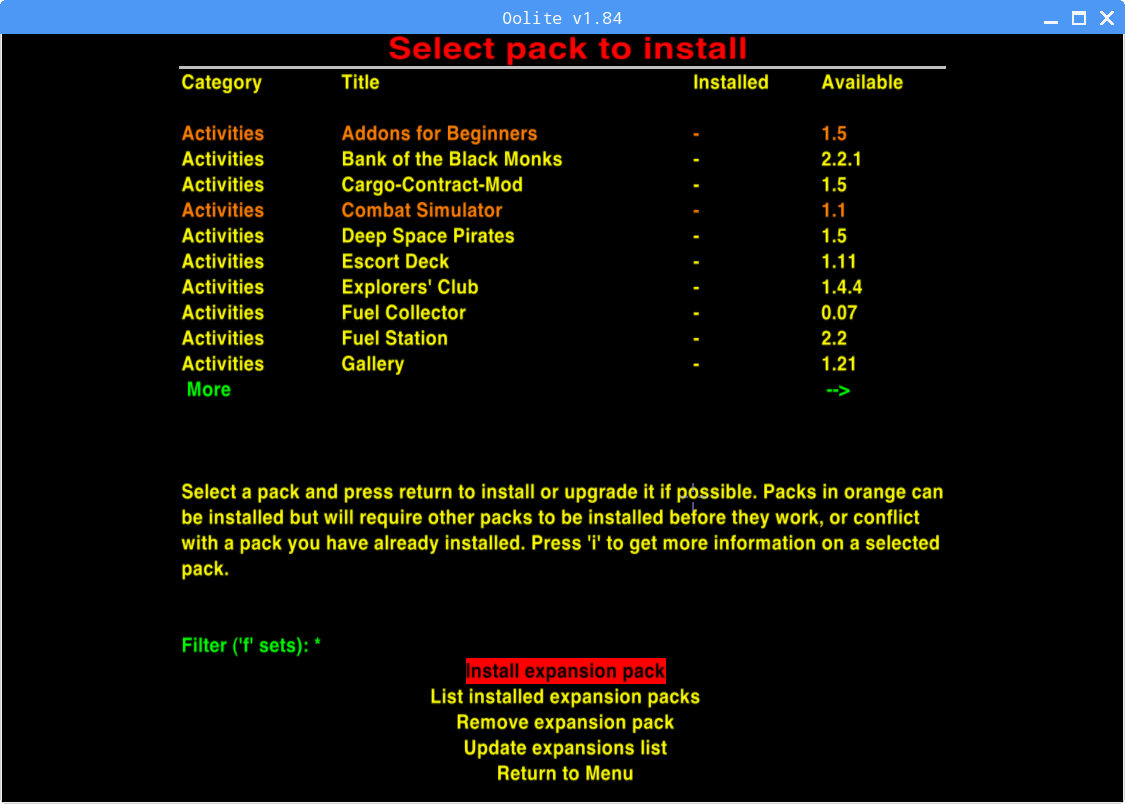Click the Installed column header
Screen dimensions: 1125x804
[x=730, y=82]
